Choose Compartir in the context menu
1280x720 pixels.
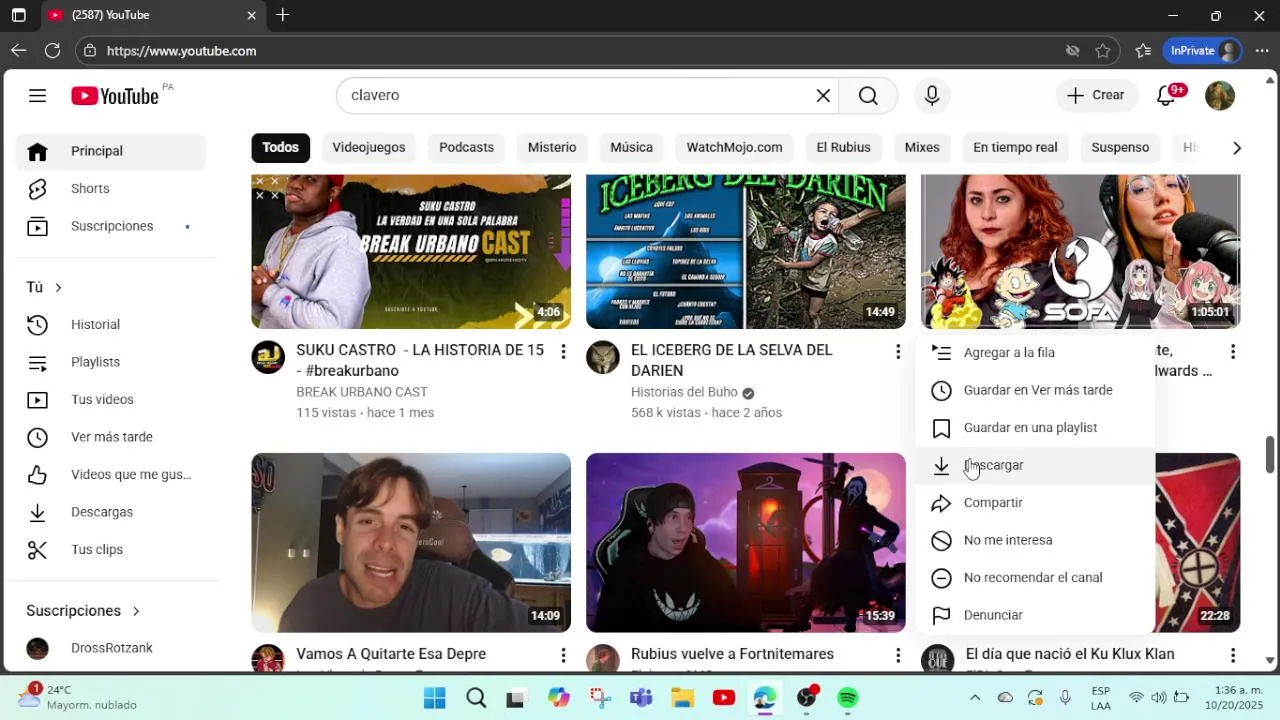click(x=1035, y=502)
